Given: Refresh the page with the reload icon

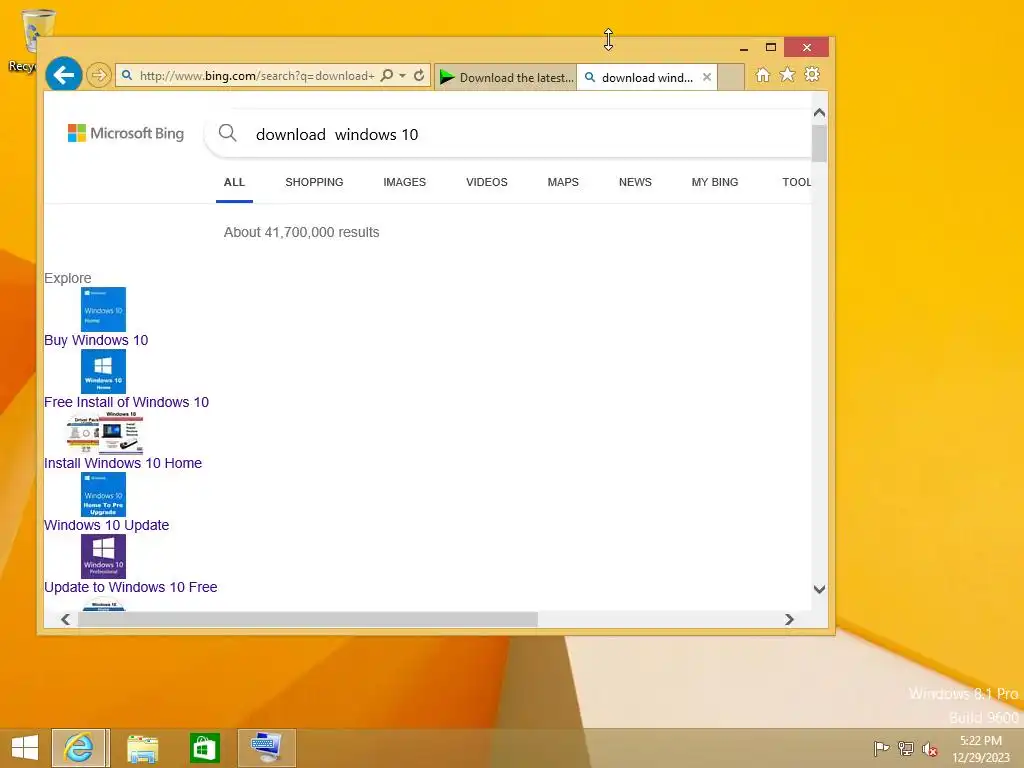Looking at the screenshot, I should point(419,75).
